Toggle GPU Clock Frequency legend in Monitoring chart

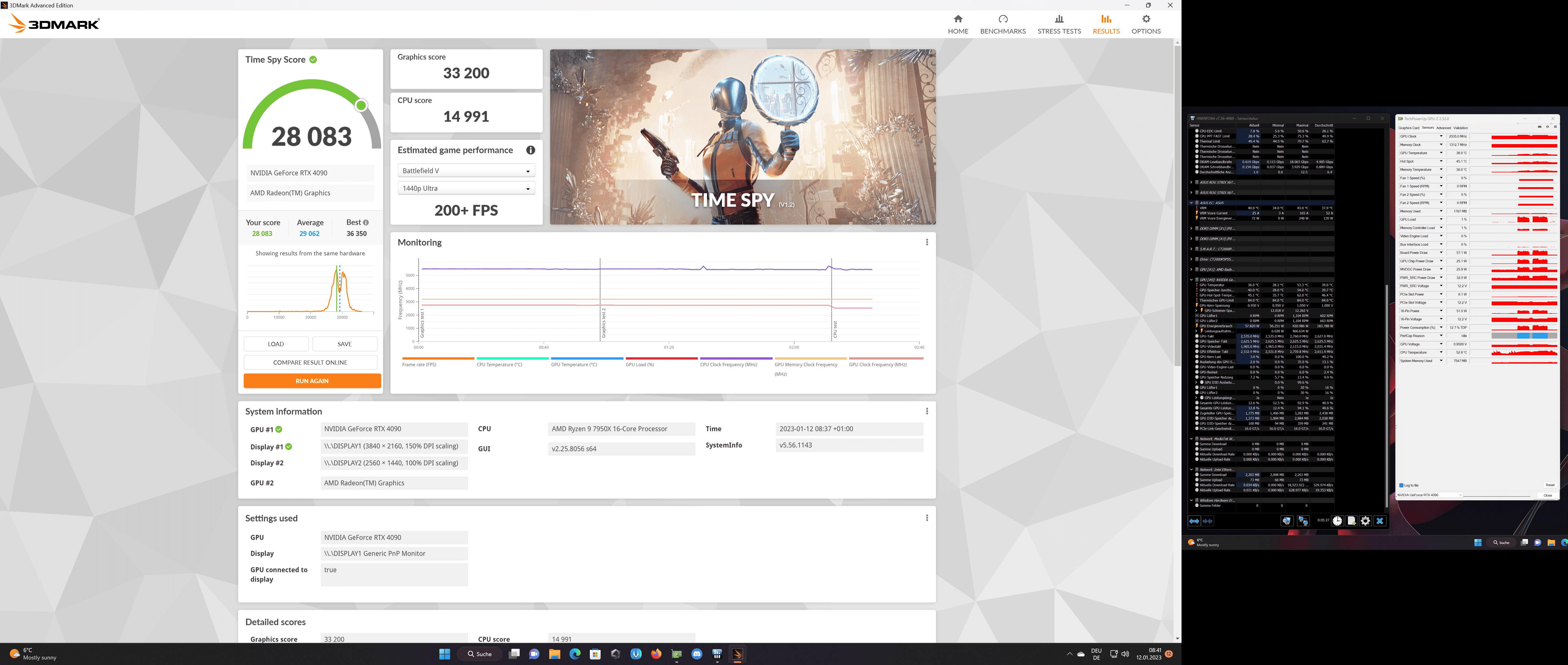pos(886,362)
